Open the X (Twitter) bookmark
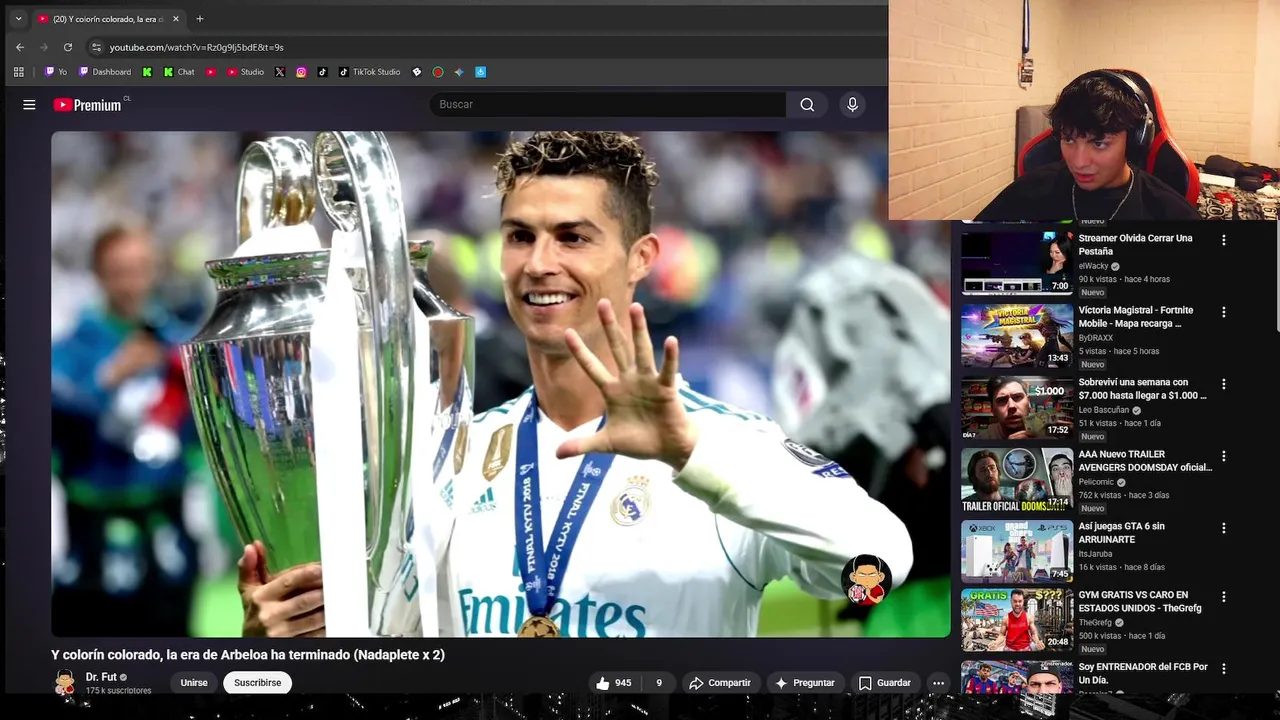Viewport: 1280px width, 720px height. tap(280, 72)
